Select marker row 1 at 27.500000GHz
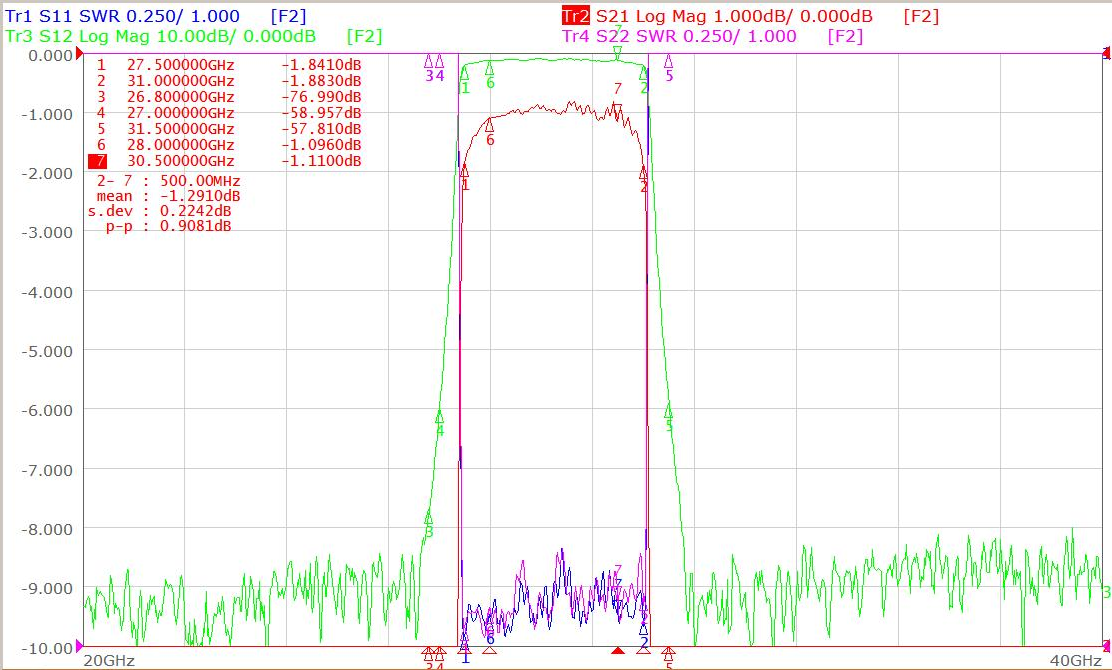Screen dimensions: 1112x670 228,65
